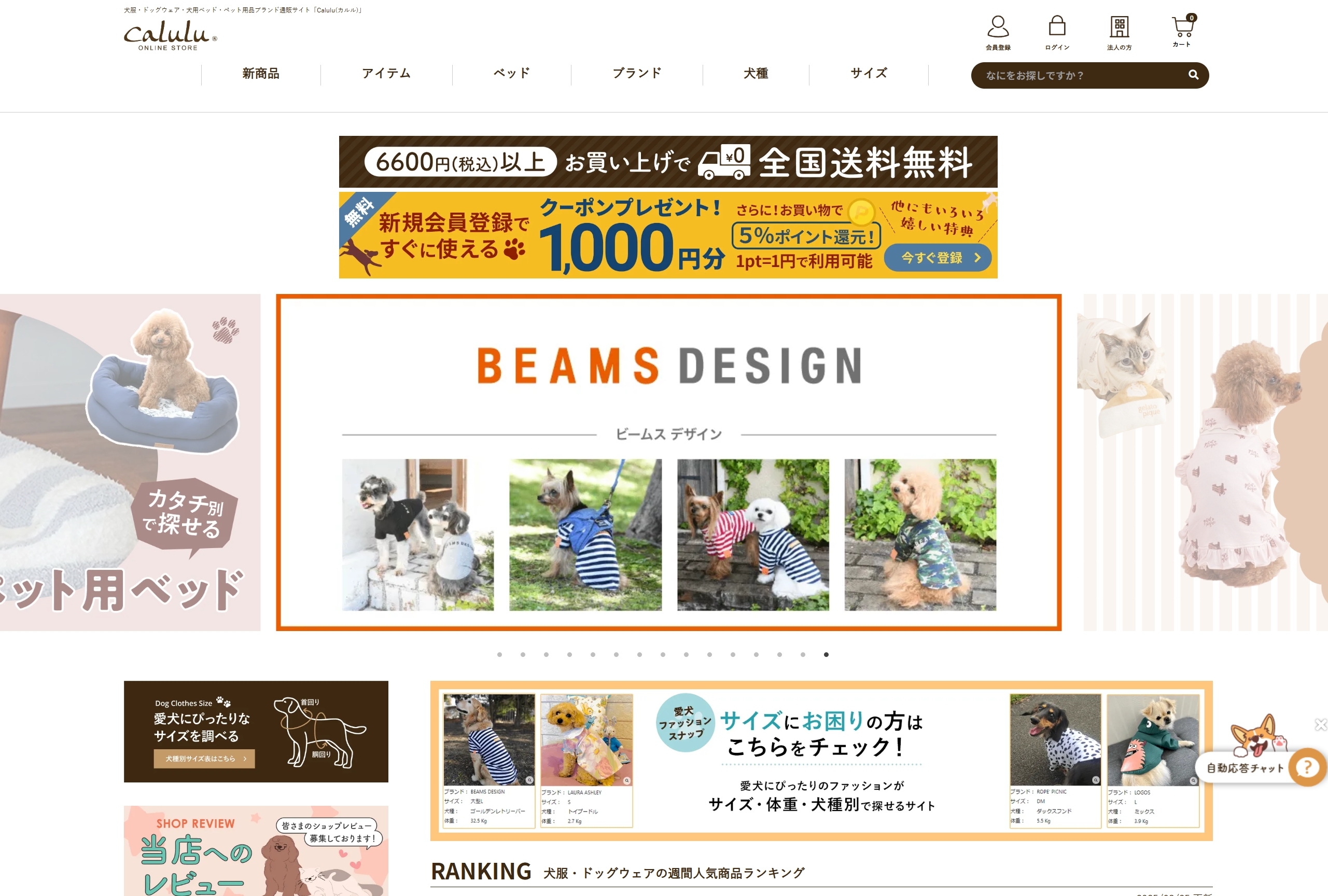Screen dimensions: 1328x896
Task: Select the first carousel pagination dot
Action: [x=499, y=654]
